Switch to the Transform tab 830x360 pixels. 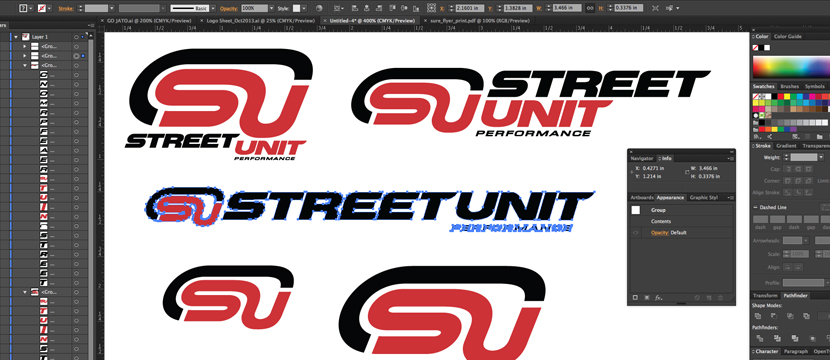[765, 295]
